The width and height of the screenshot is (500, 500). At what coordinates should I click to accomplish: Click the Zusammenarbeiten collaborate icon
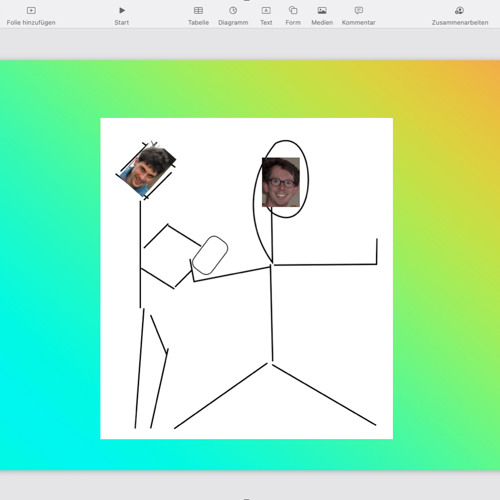460,11
